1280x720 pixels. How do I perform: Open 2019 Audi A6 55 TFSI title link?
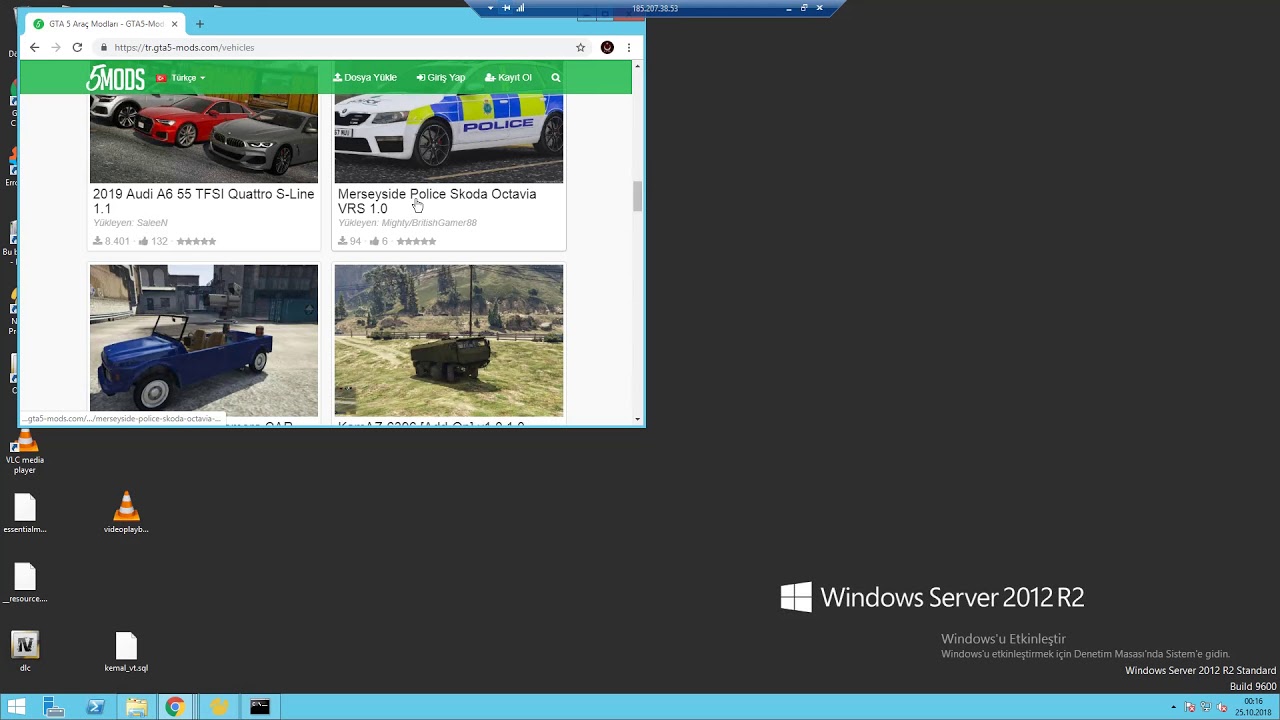[203, 201]
